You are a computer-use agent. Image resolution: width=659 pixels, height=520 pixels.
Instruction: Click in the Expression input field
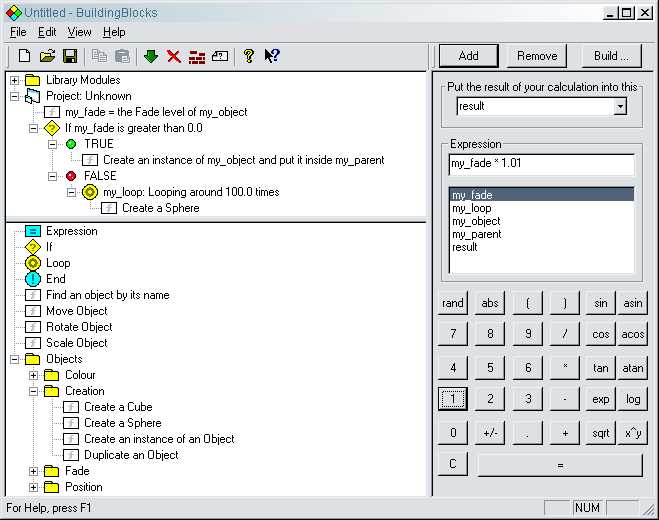click(541, 164)
